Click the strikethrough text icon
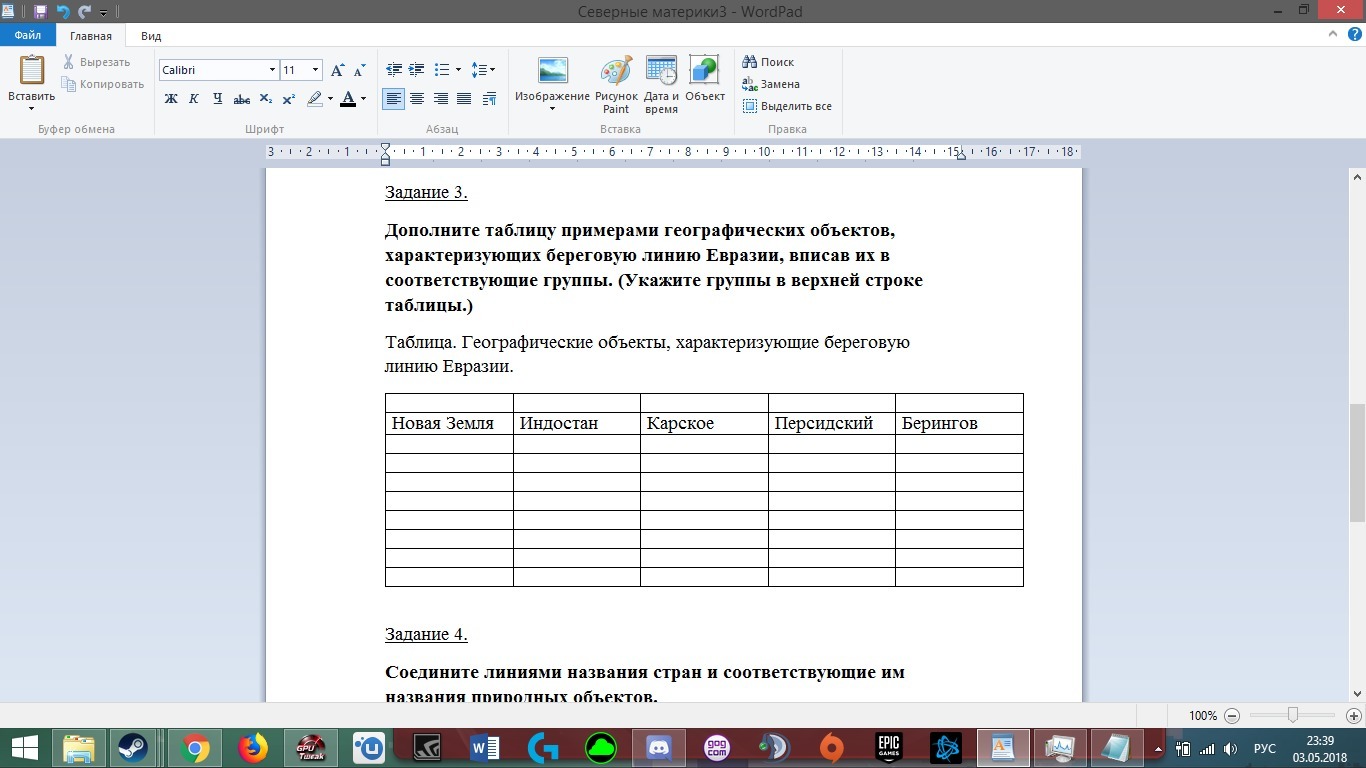Viewport: 1366px width, 768px height. (x=241, y=99)
